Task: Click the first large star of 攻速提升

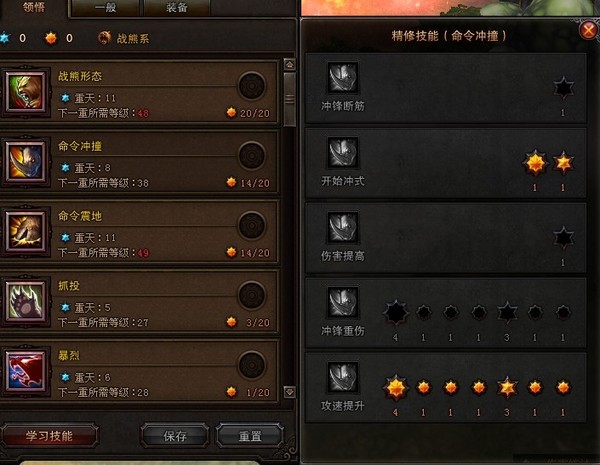Action: (x=396, y=388)
